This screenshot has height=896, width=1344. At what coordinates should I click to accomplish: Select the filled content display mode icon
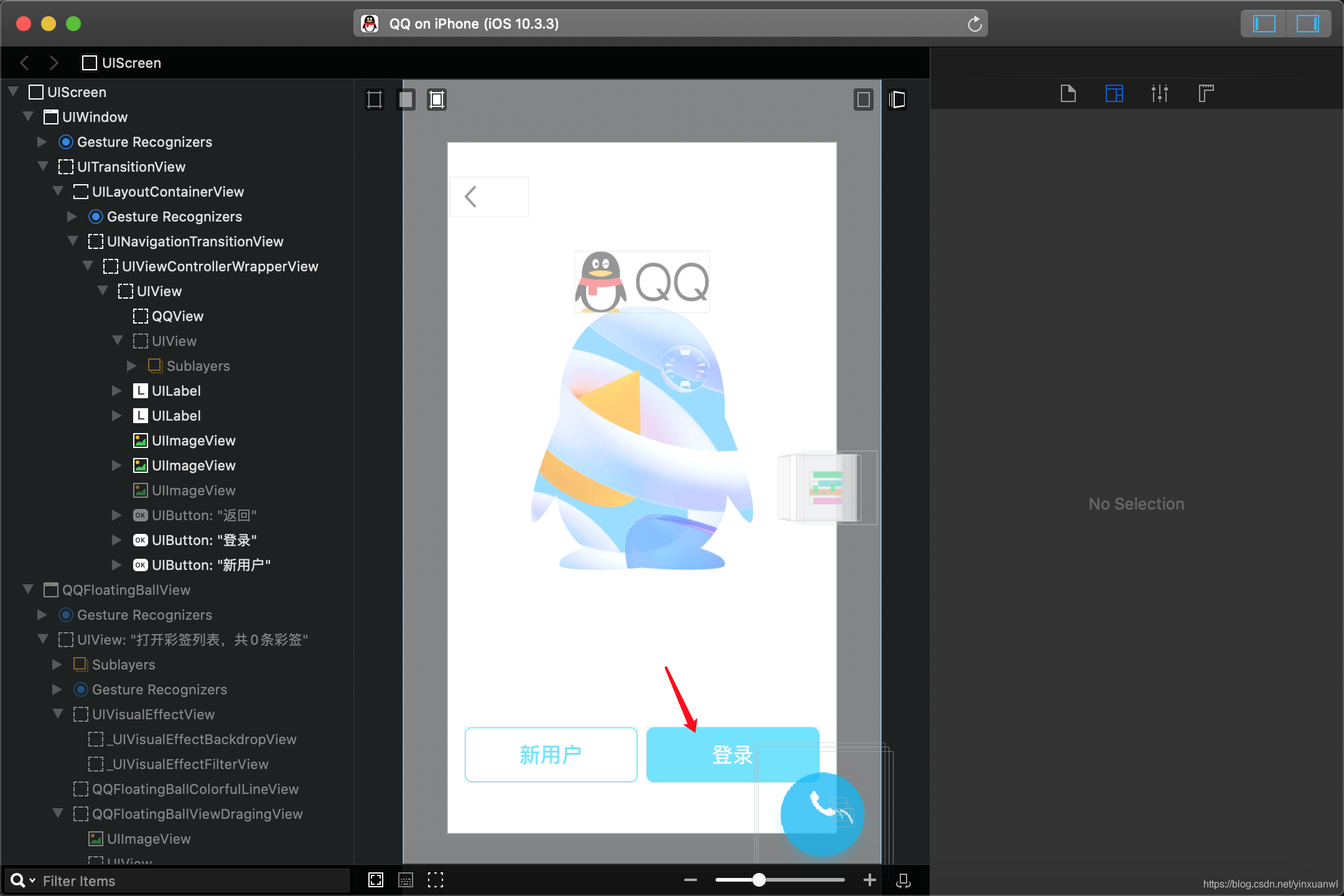[406, 100]
